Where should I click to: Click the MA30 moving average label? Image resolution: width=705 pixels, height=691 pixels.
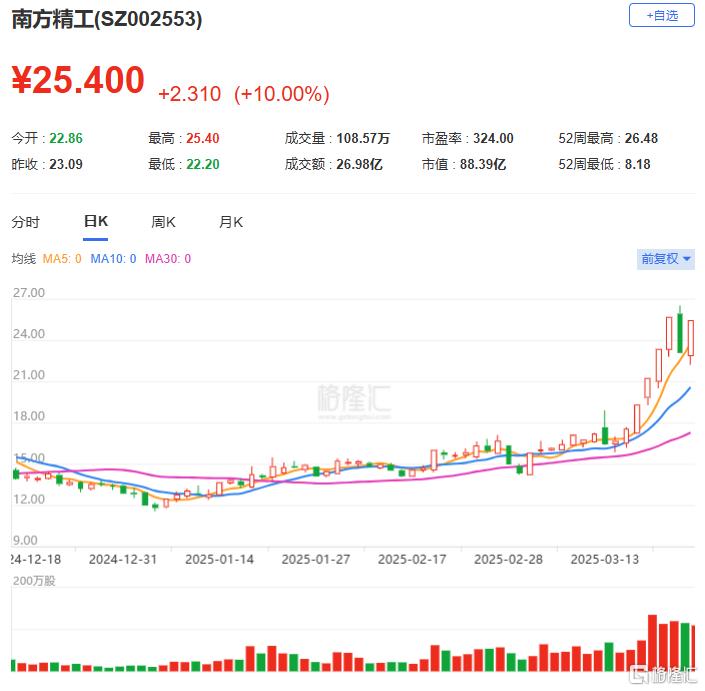click(168, 259)
